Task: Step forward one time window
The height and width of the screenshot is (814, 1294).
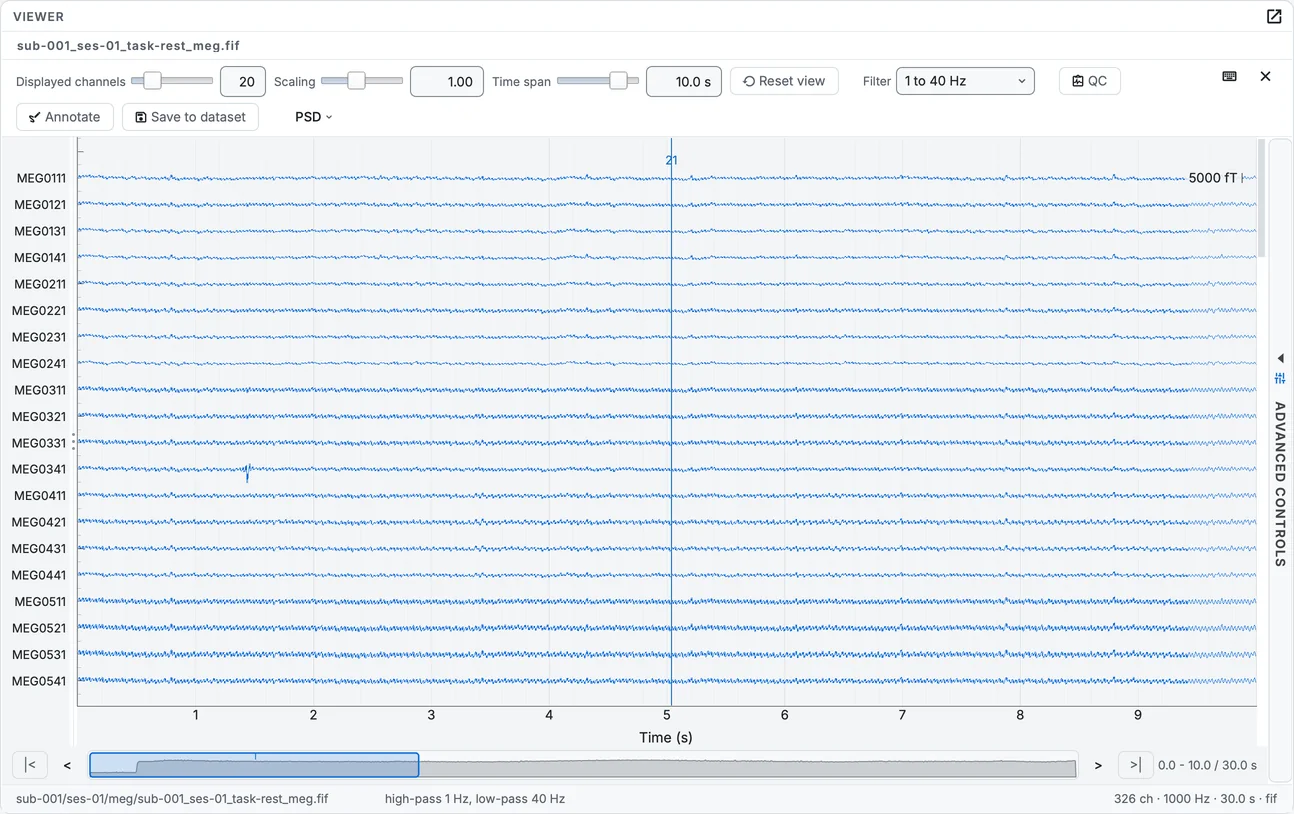Action: 1098,765
